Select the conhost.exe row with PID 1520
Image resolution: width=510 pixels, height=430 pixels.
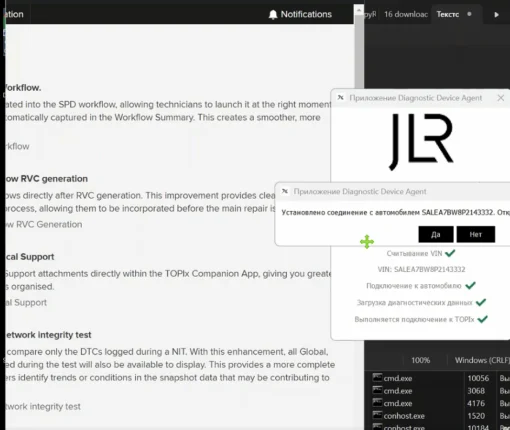(x=440, y=416)
